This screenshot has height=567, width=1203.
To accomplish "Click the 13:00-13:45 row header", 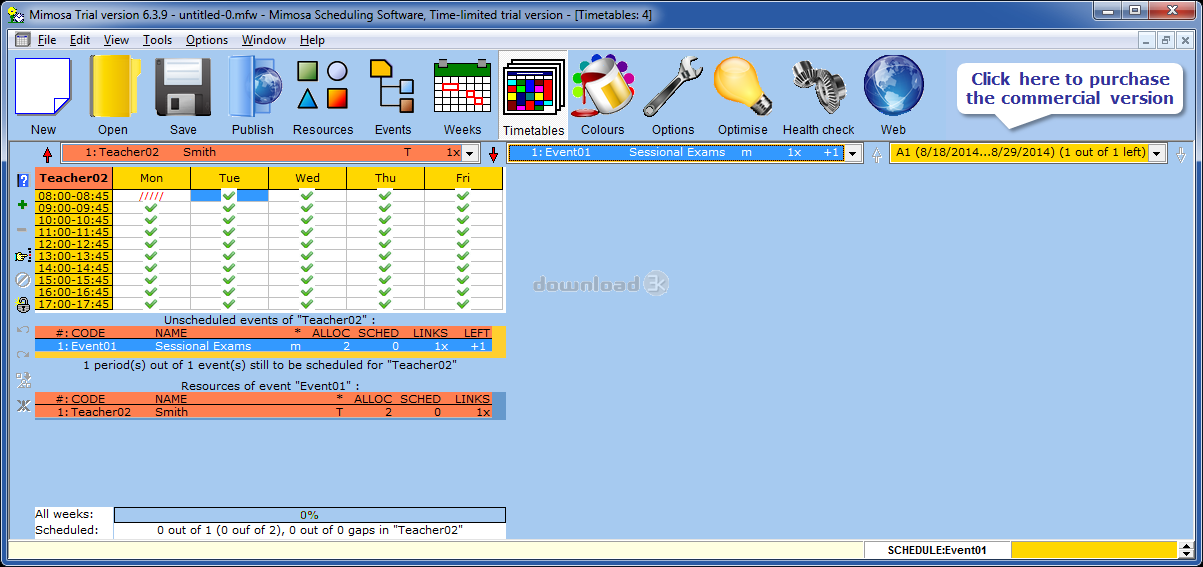I will click(74, 256).
